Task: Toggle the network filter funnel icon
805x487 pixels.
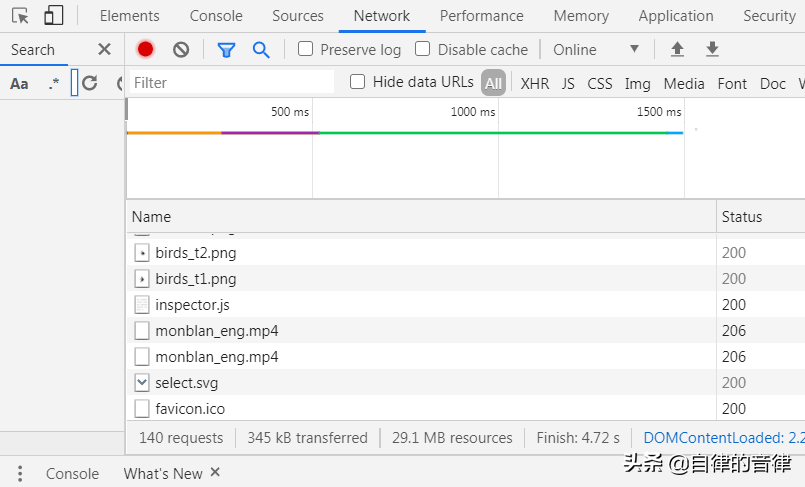Action: (227, 50)
